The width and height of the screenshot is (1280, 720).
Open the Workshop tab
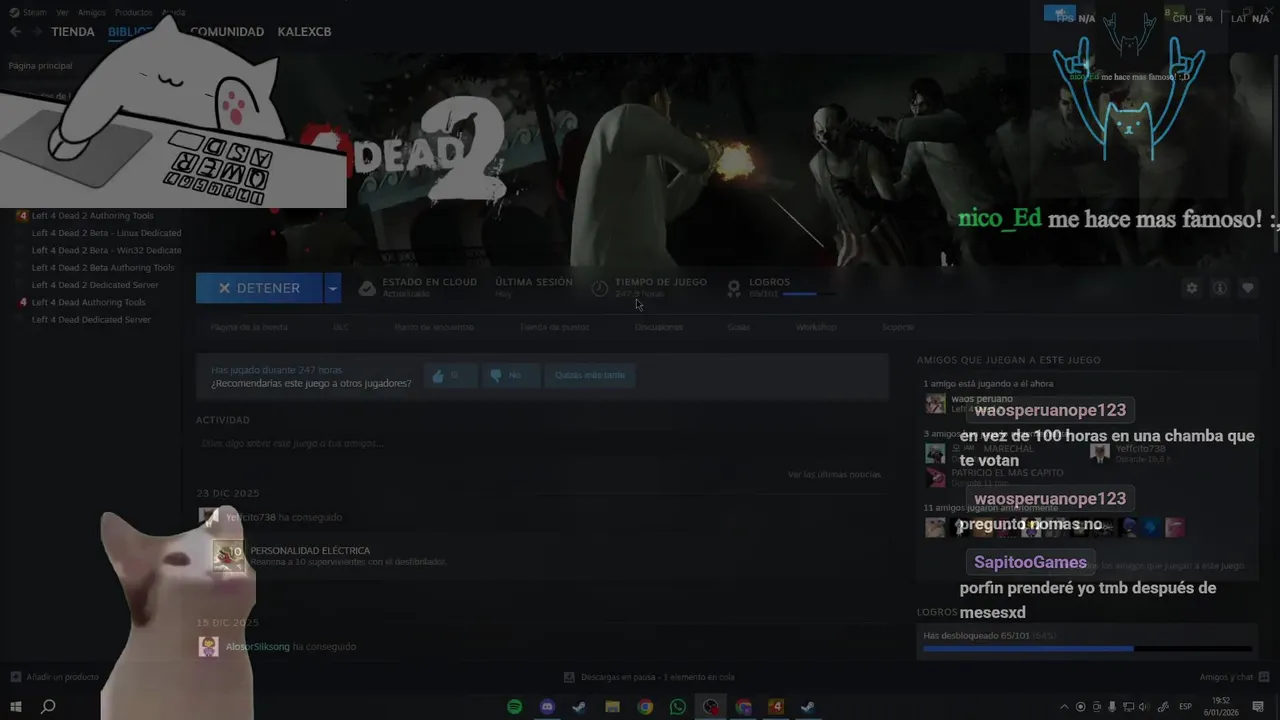[816, 327]
